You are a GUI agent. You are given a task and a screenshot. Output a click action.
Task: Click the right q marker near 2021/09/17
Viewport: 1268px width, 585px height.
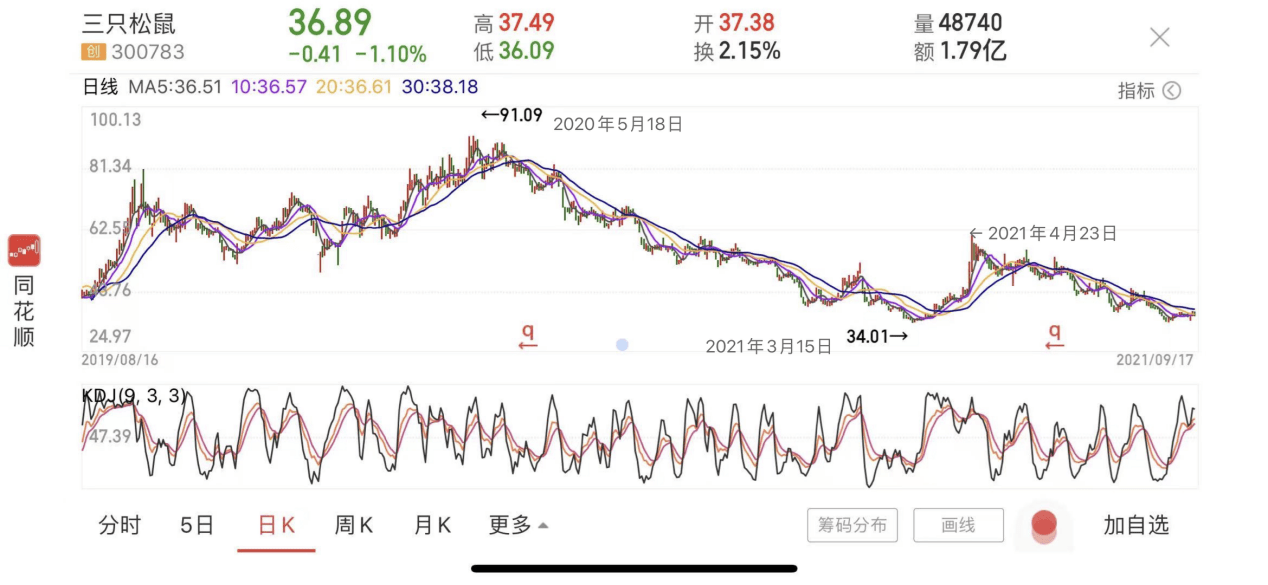point(1054,336)
